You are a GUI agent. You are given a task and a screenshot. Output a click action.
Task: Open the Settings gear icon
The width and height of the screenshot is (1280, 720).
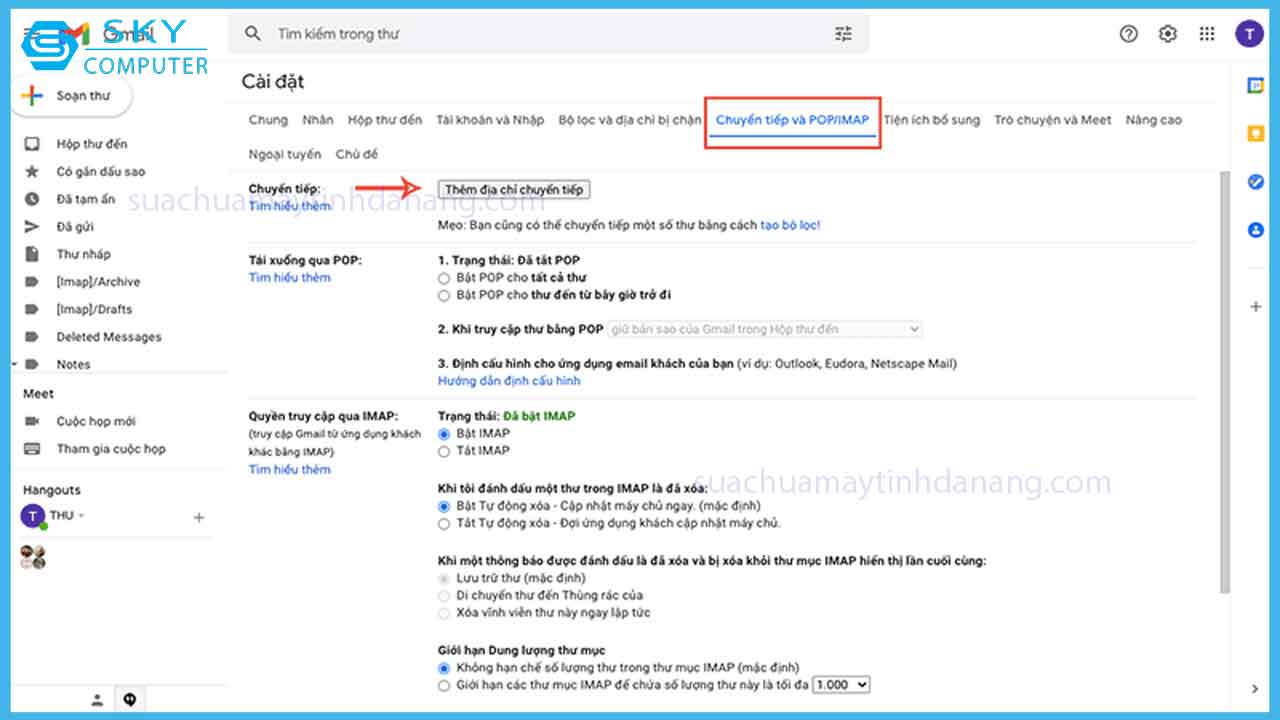click(x=1168, y=34)
